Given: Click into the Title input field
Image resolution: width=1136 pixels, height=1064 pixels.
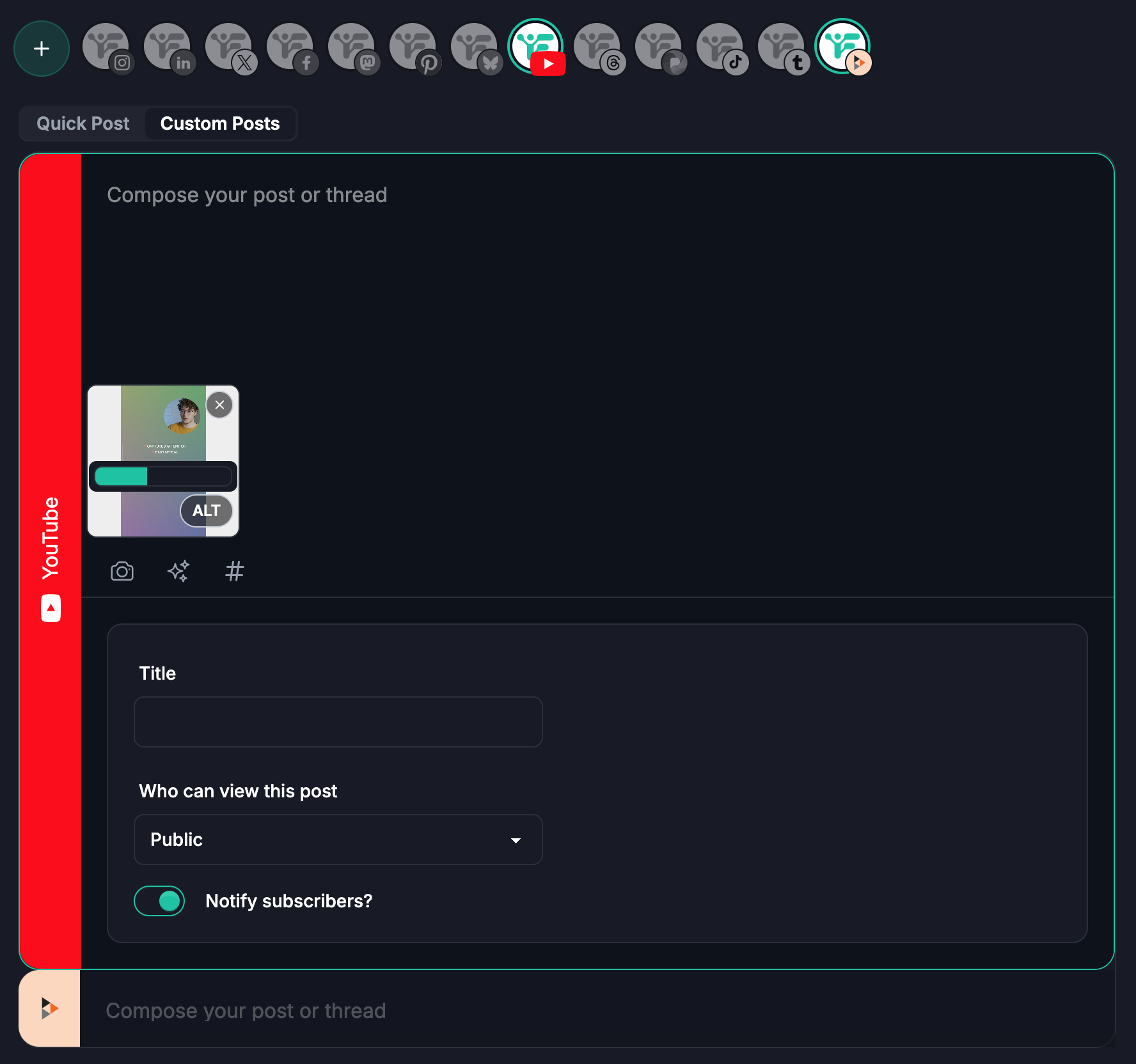Looking at the screenshot, I should (x=338, y=722).
